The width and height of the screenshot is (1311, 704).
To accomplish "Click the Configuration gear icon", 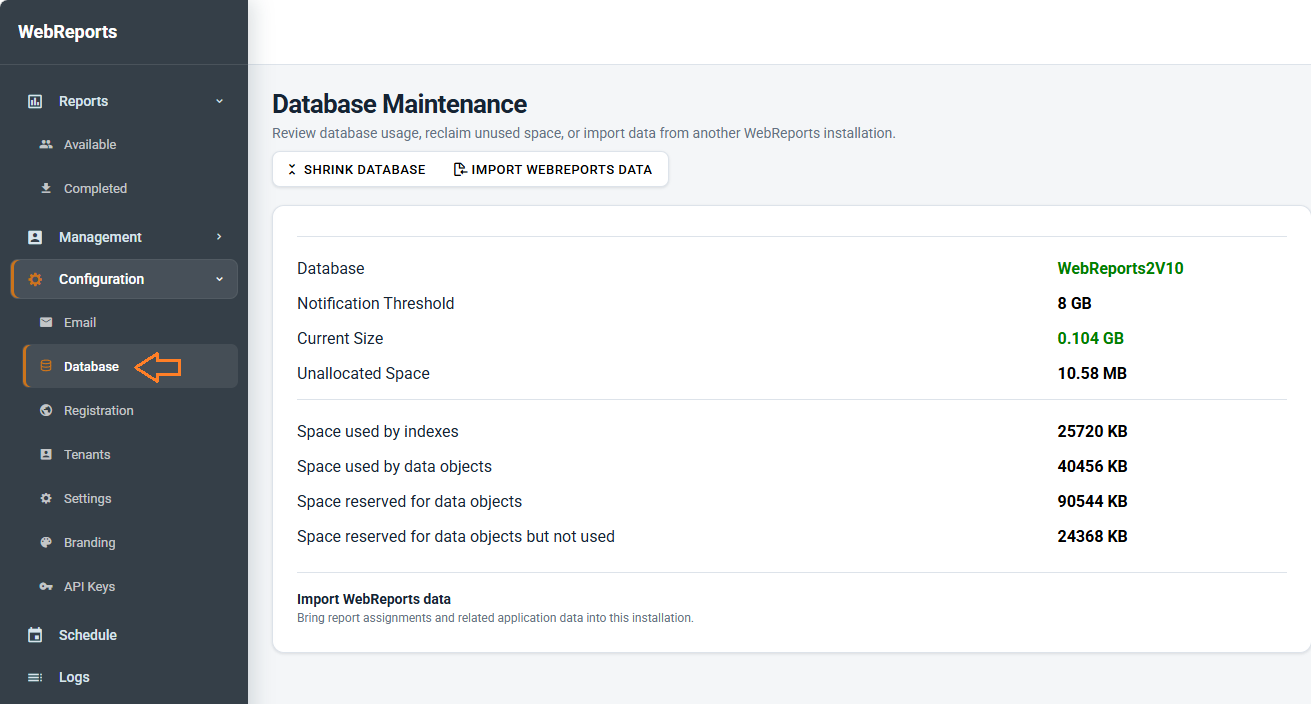I will [x=35, y=279].
